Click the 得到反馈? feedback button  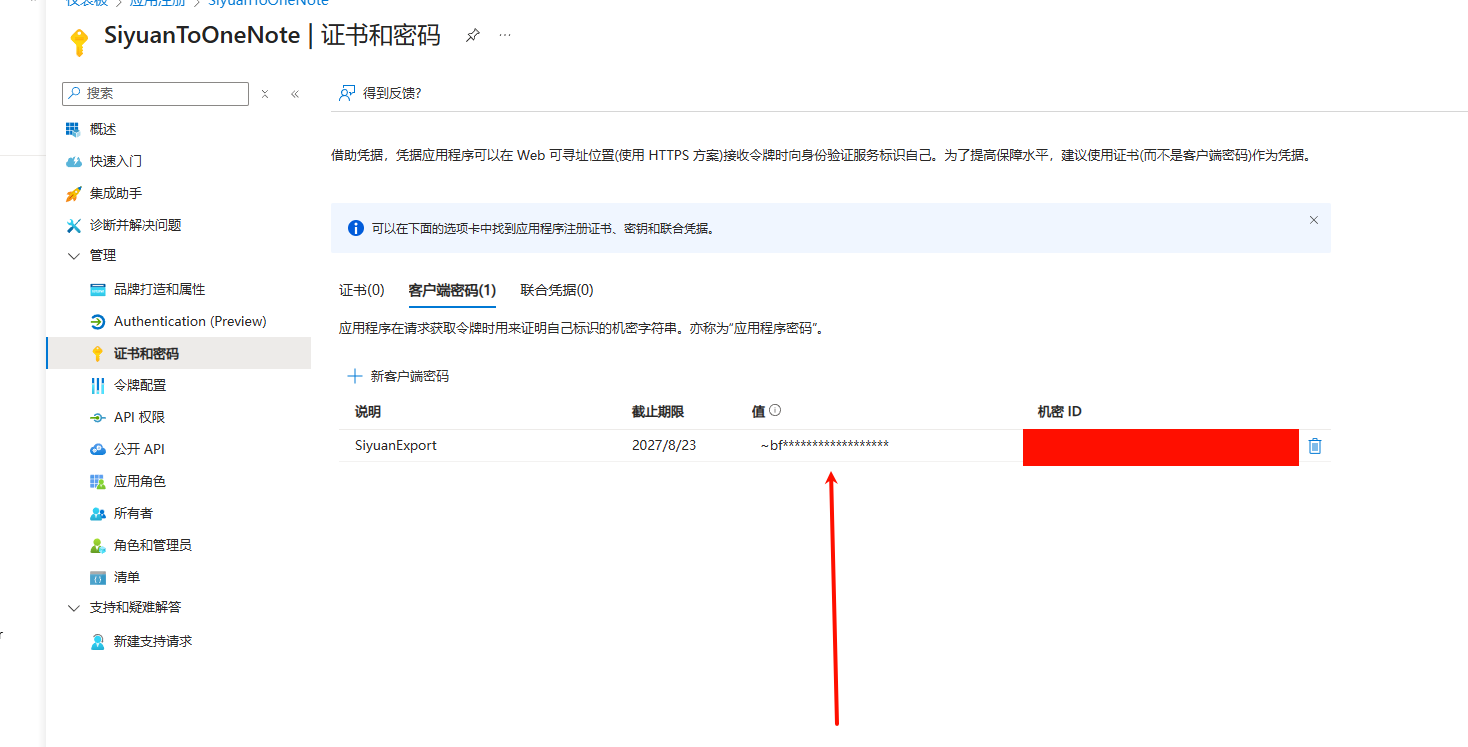point(380,93)
